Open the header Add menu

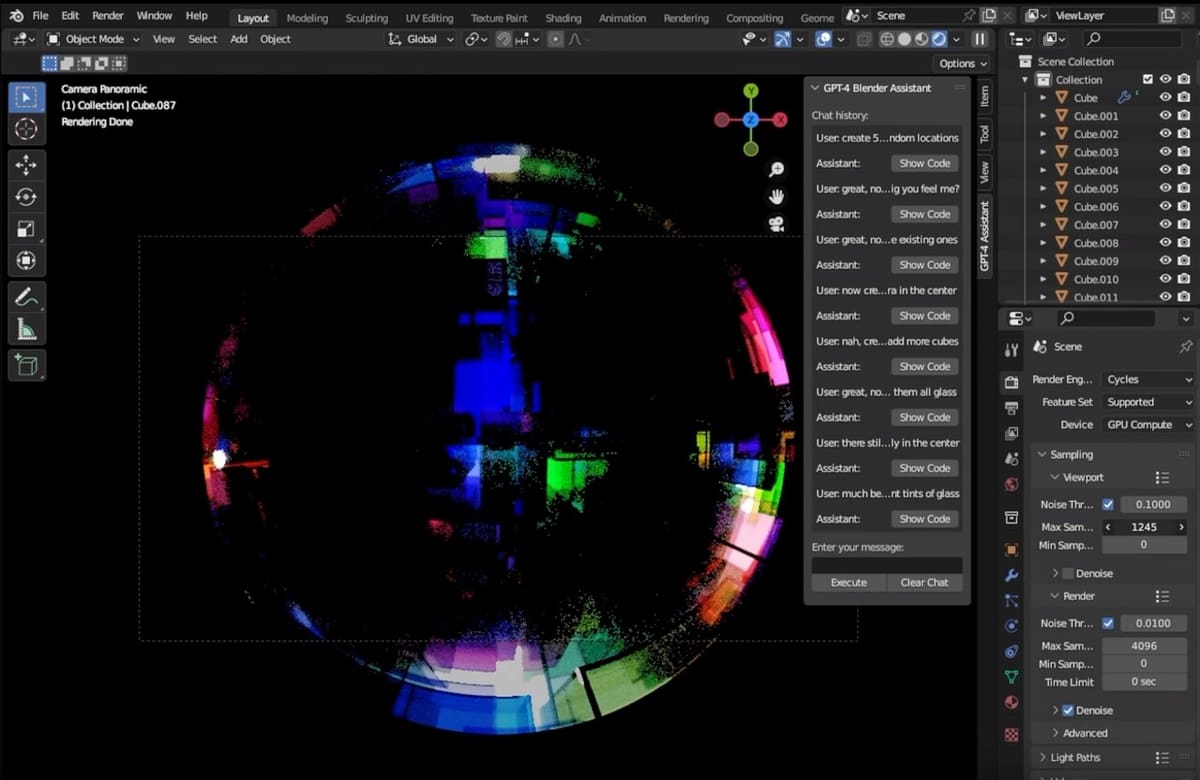click(239, 39)
